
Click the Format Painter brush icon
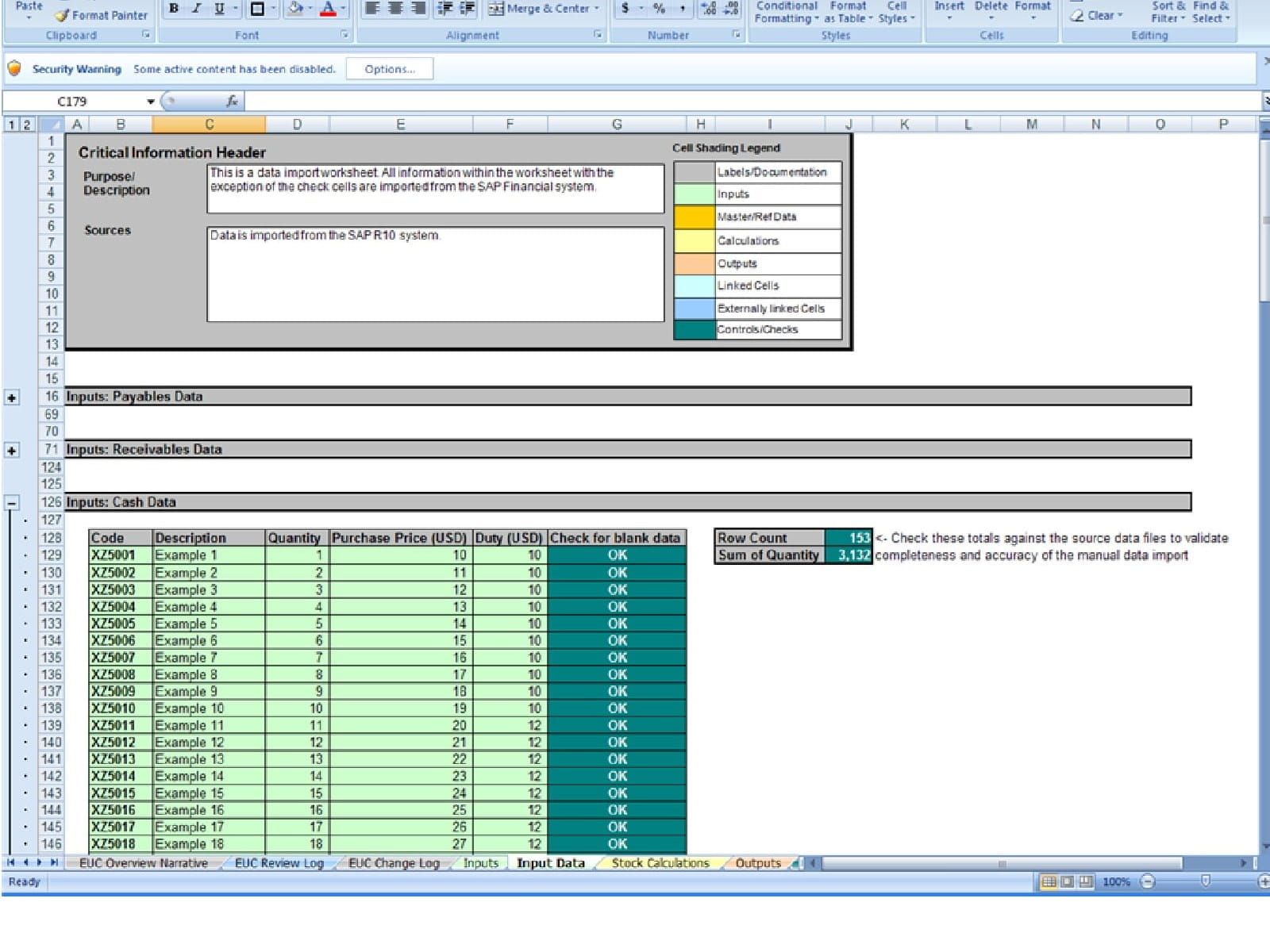tap(62, 15)
